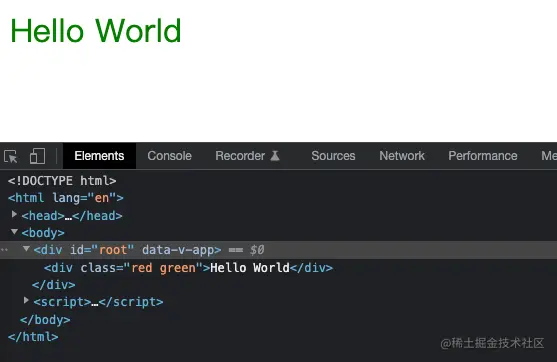Click the Hello World text node in DOM
The image size is (557, 362).
tap(250, 268)
